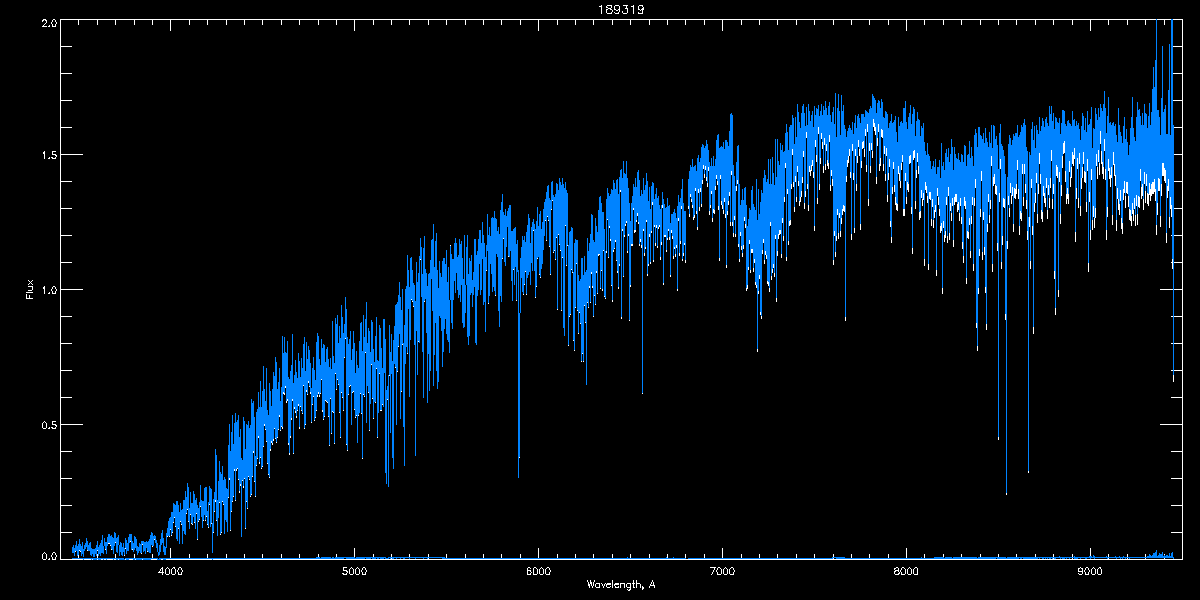Click y-axis tick label 0.5
The width and height of the screenshot is (1200, 600).
point(48,424)
